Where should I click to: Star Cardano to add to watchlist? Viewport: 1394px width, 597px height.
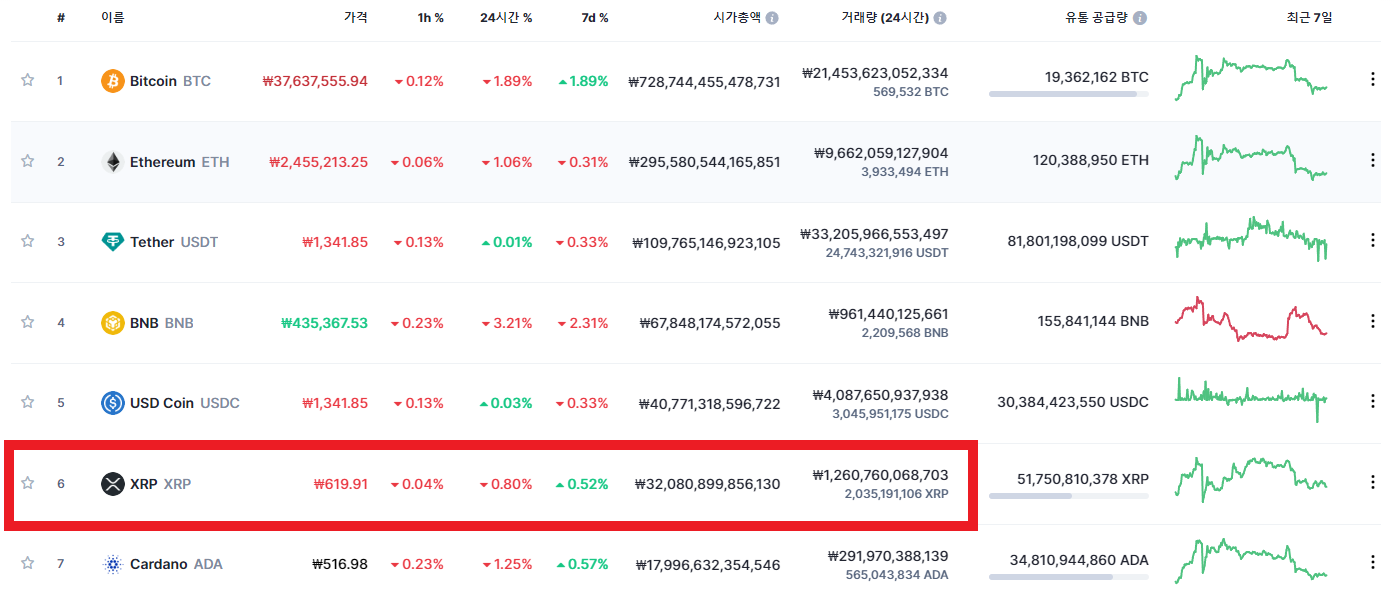click(27, 563)
